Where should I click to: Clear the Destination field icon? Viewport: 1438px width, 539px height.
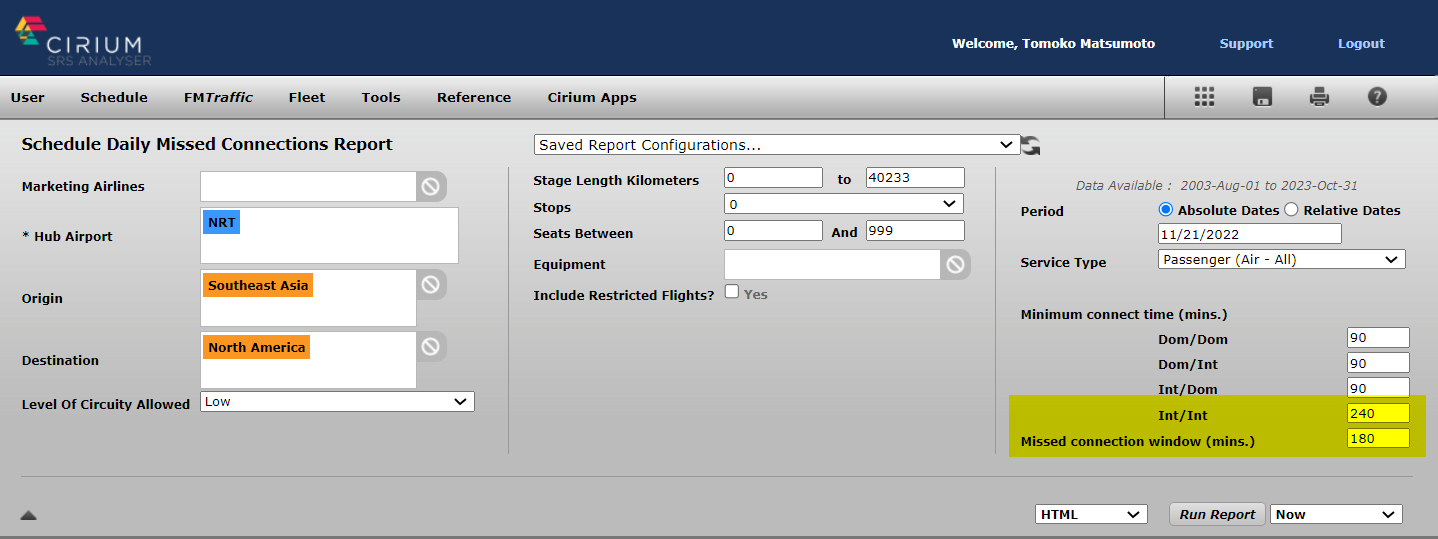(430, 347)
